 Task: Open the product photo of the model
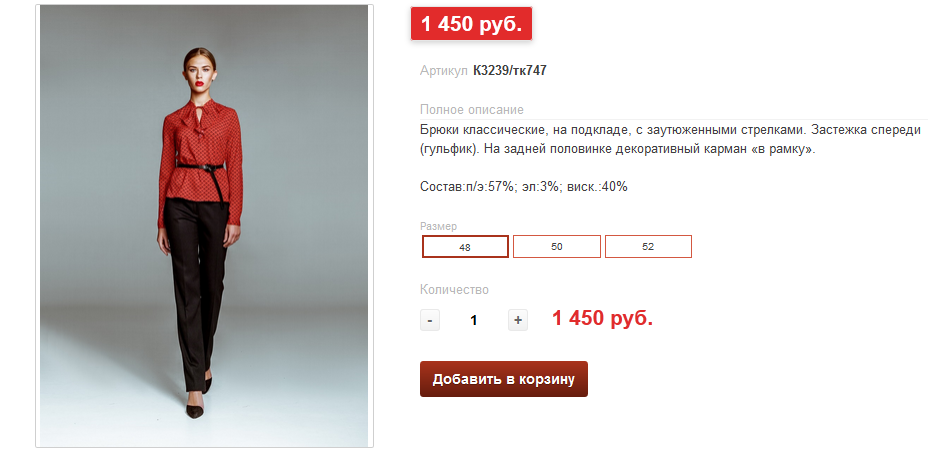coord(204,226)
